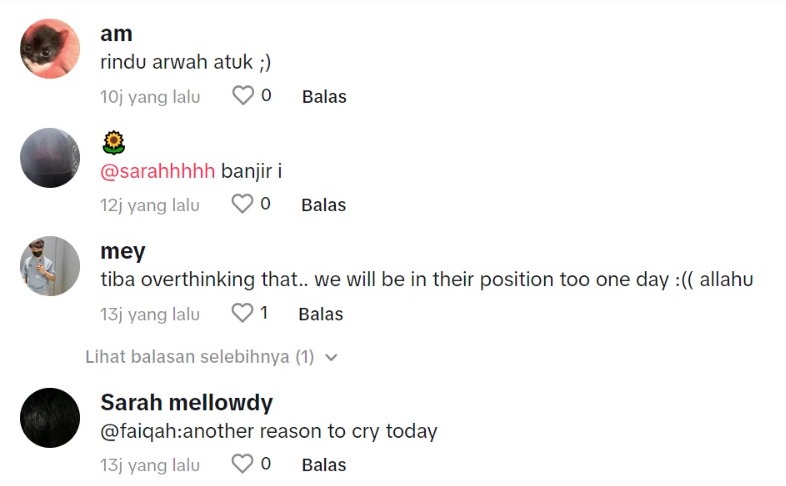The width and height of the screenshot is (786, 486).
Task: Expand Lihat balasan selebihnya (1)
Action: 200,357
